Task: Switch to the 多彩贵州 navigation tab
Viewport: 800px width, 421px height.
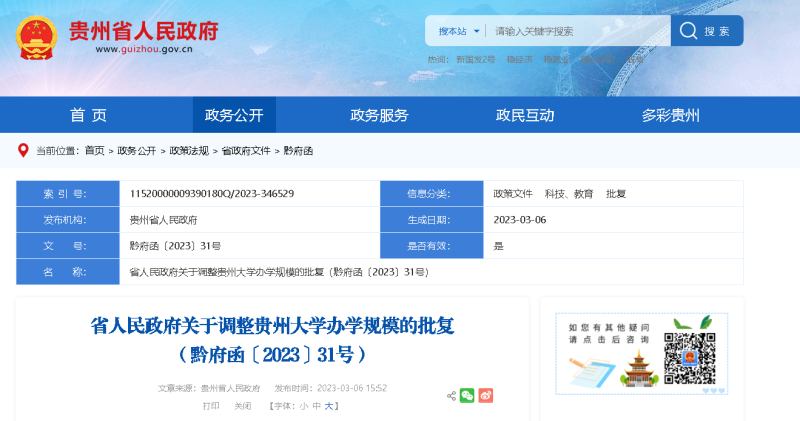Action: [x=670, y=115]
